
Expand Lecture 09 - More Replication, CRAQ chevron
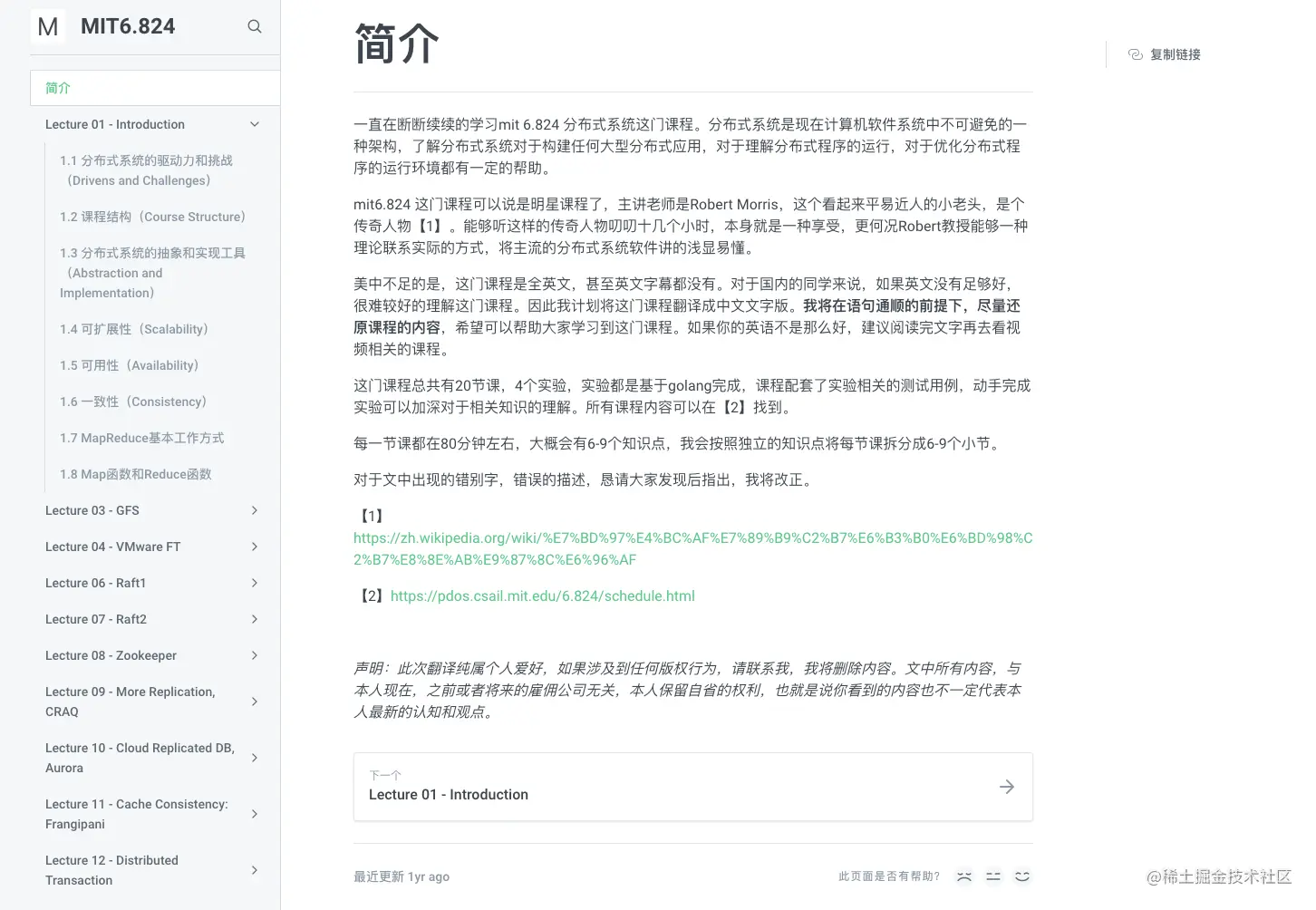click(x=255, y=702)
